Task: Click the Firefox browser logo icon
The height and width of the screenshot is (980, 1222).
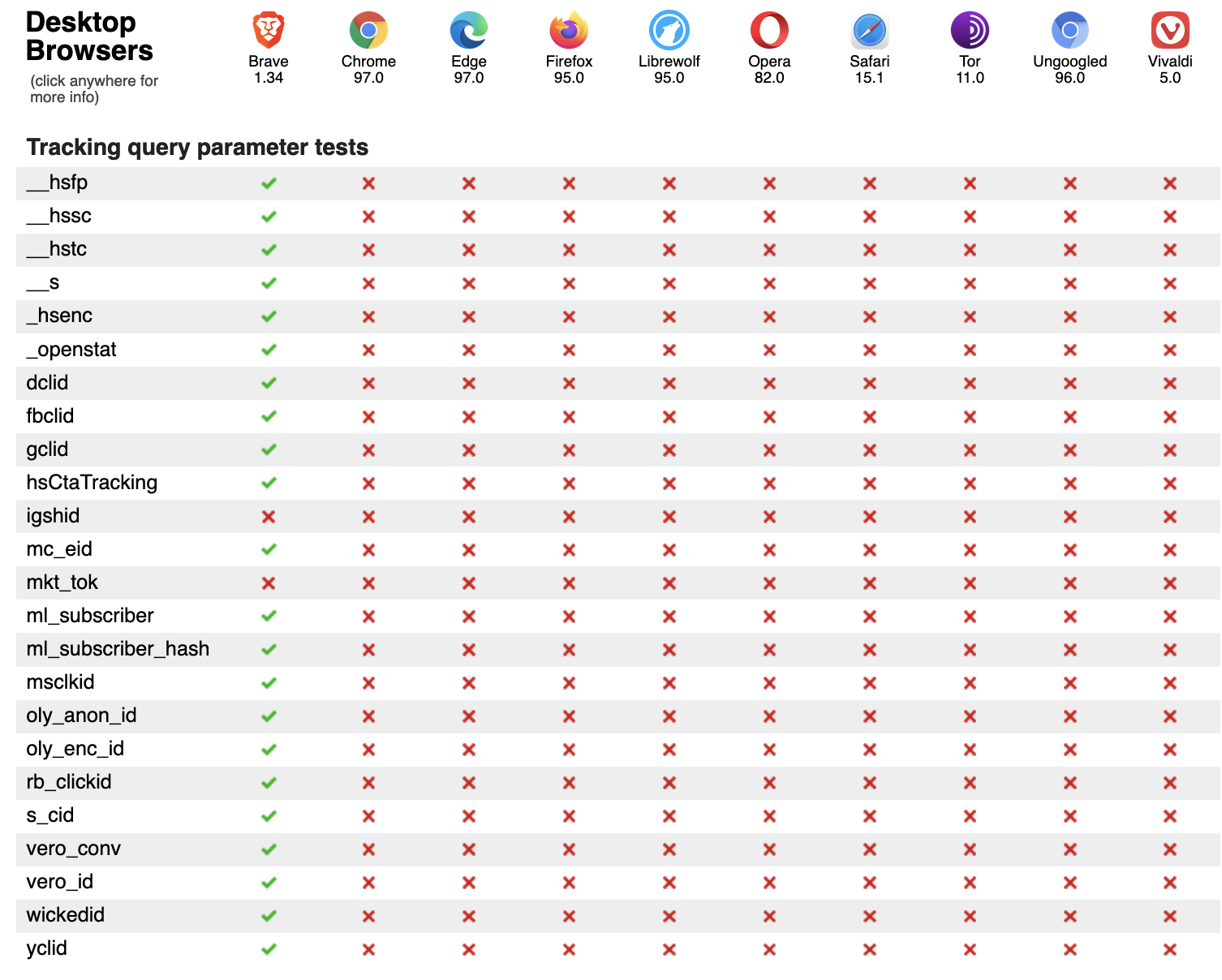Action: pyautogui.click(x=569, y=30)
